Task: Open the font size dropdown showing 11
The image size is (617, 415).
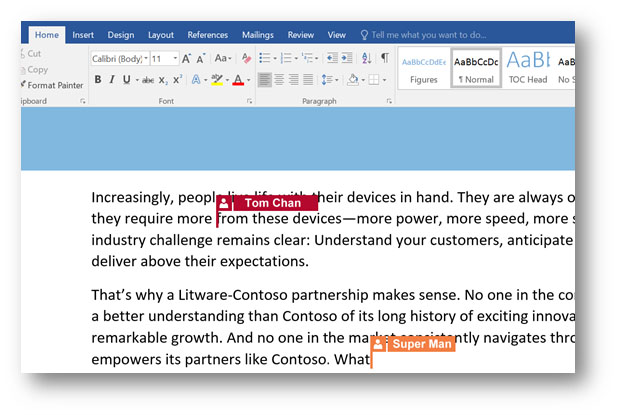Action: (x=163, y=59)
